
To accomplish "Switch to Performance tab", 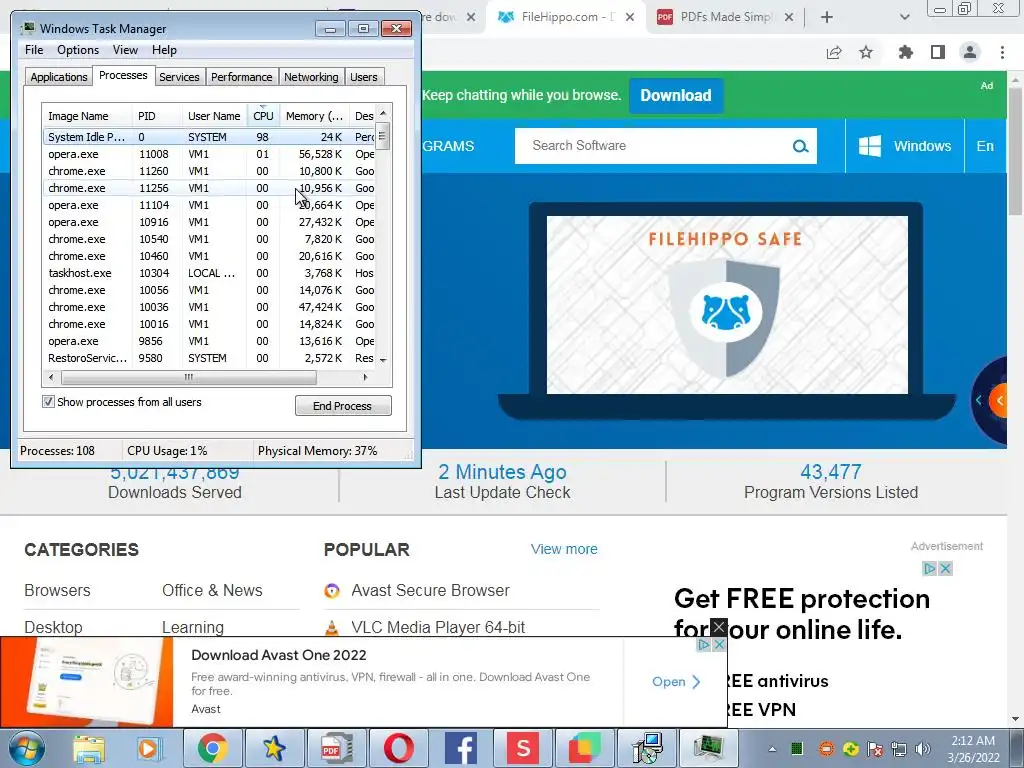I will (241, 77).
